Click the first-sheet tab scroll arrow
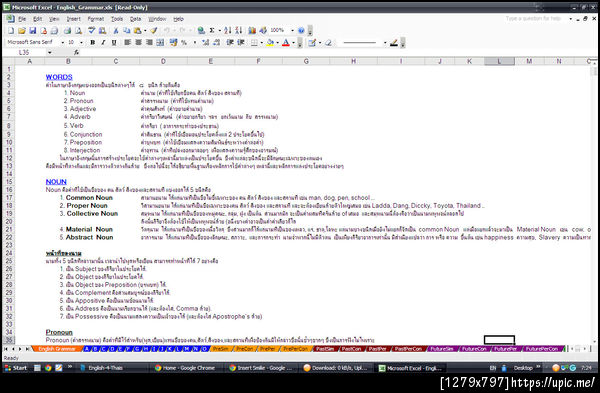600x393 pixels. [6, 349]
